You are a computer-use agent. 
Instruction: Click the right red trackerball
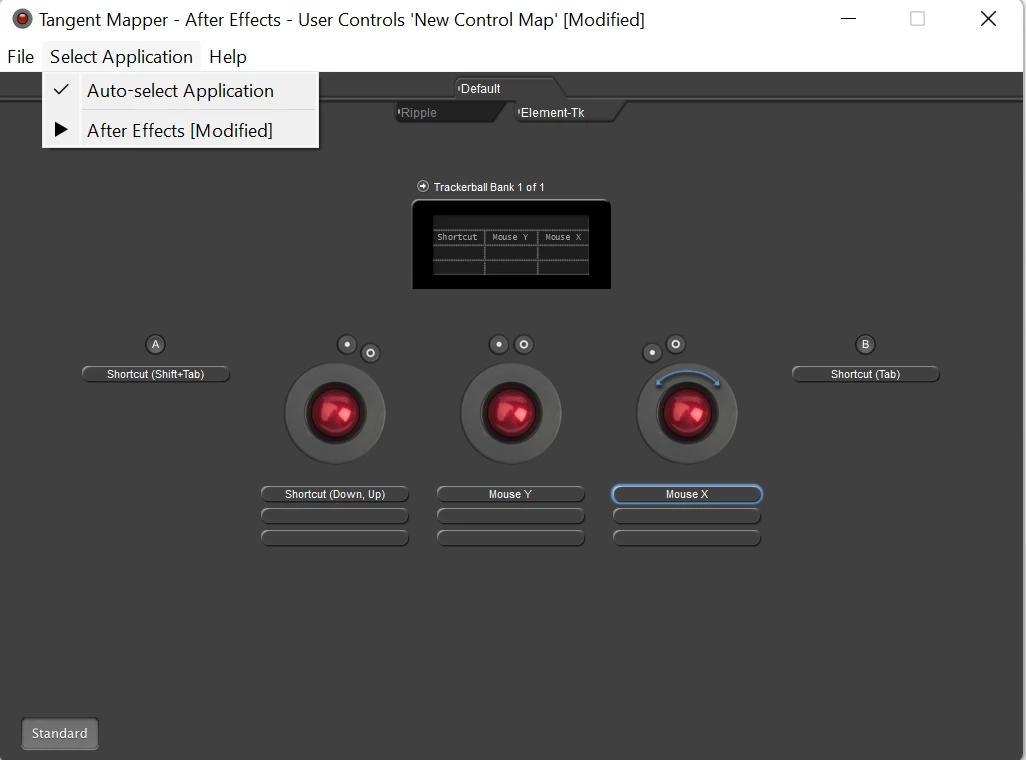(x=687, y=414)
